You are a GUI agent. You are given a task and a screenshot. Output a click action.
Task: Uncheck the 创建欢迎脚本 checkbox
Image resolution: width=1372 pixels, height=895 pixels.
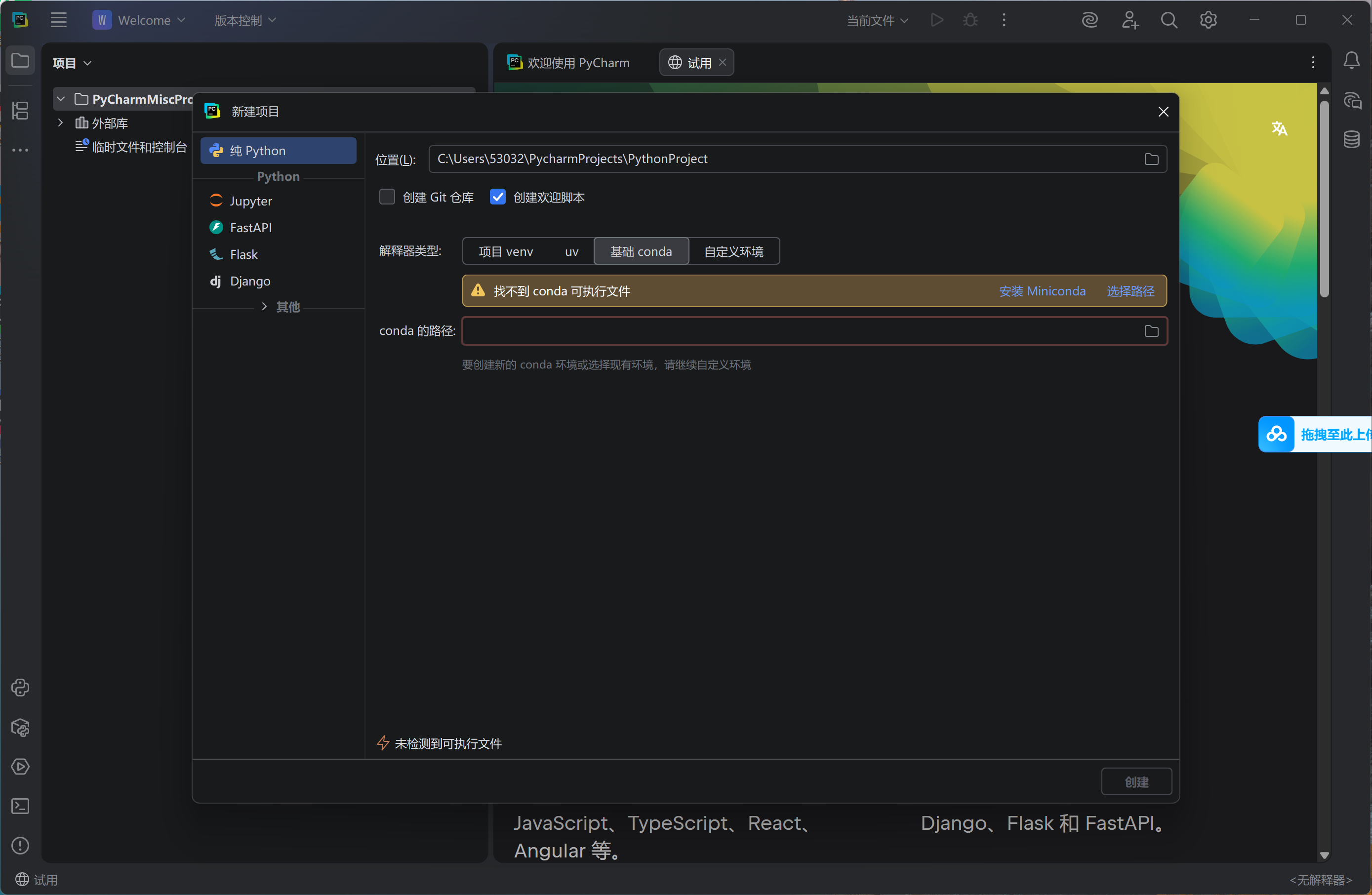[497, 197]
